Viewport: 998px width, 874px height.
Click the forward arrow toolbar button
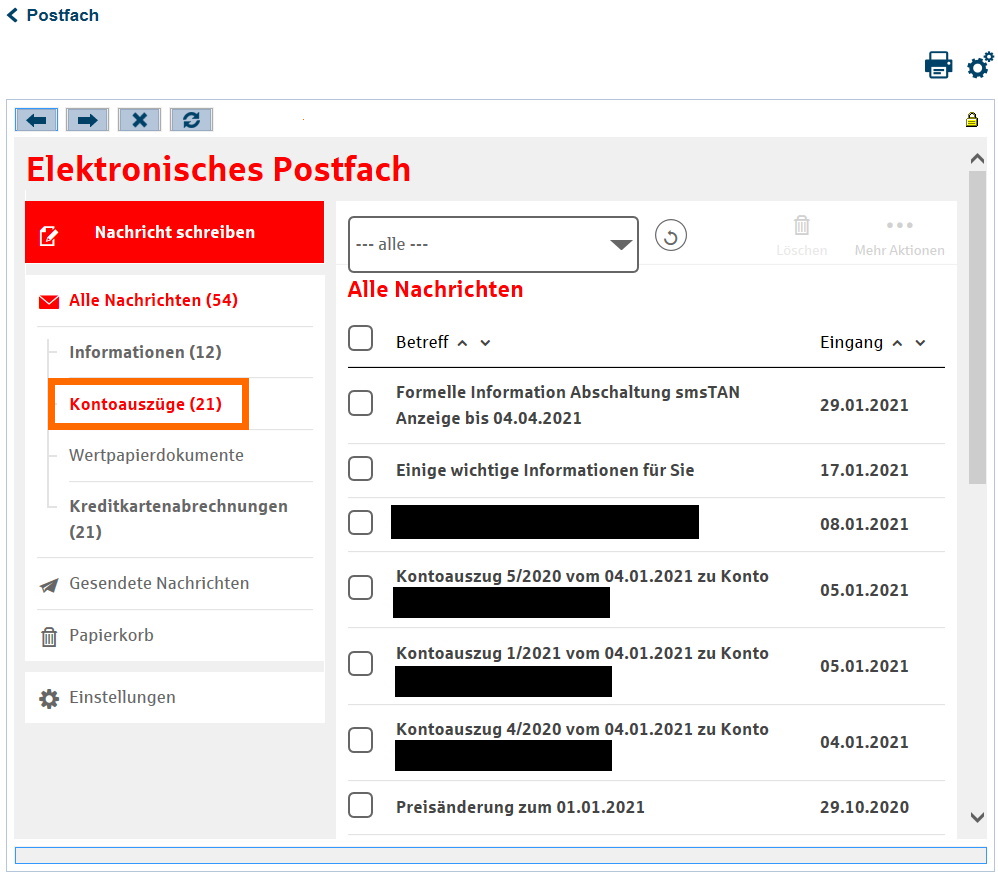pyautogui.click(x=88, y=120)
